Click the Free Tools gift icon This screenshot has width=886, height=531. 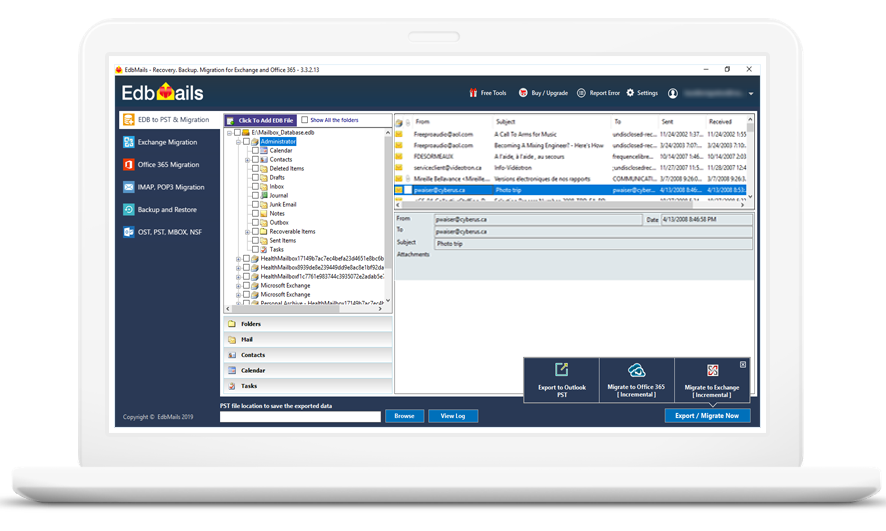coord(473,93)
